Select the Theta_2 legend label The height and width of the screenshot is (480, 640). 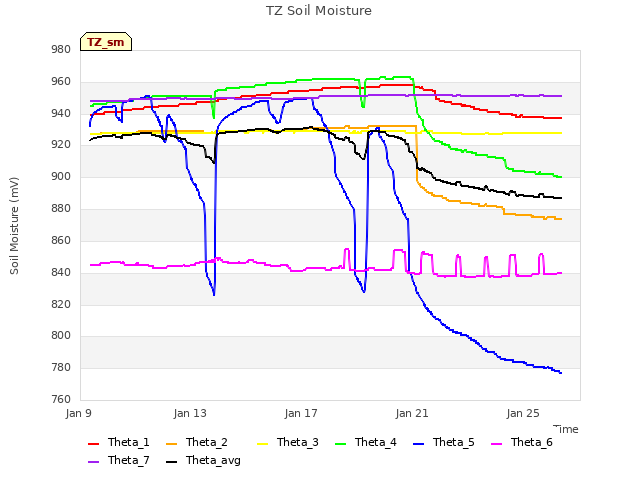(207, 442)
